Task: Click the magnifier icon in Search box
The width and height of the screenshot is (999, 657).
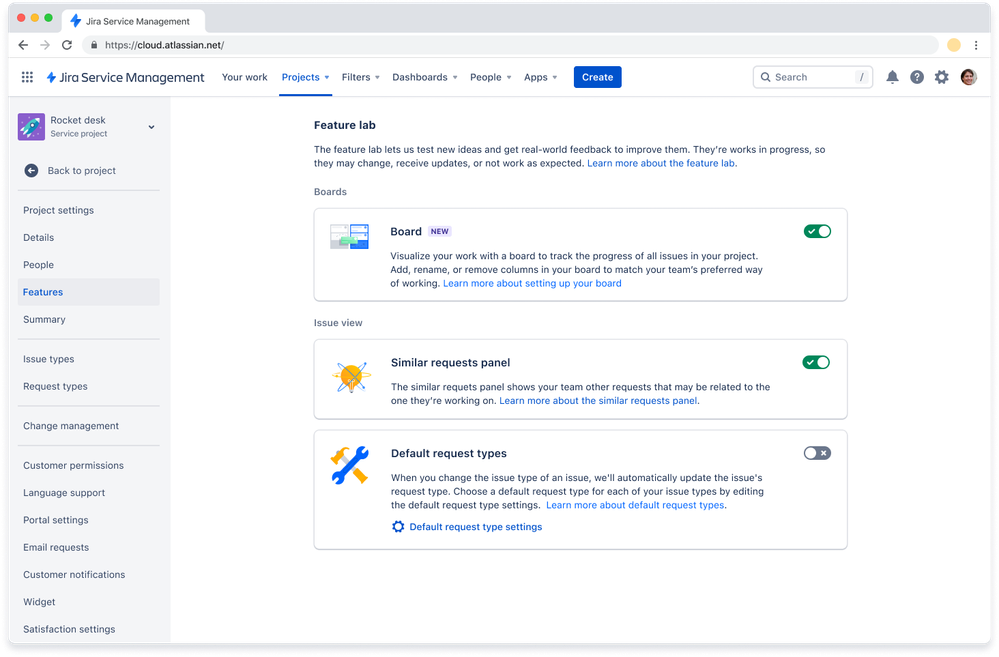Action: (766, 77)
